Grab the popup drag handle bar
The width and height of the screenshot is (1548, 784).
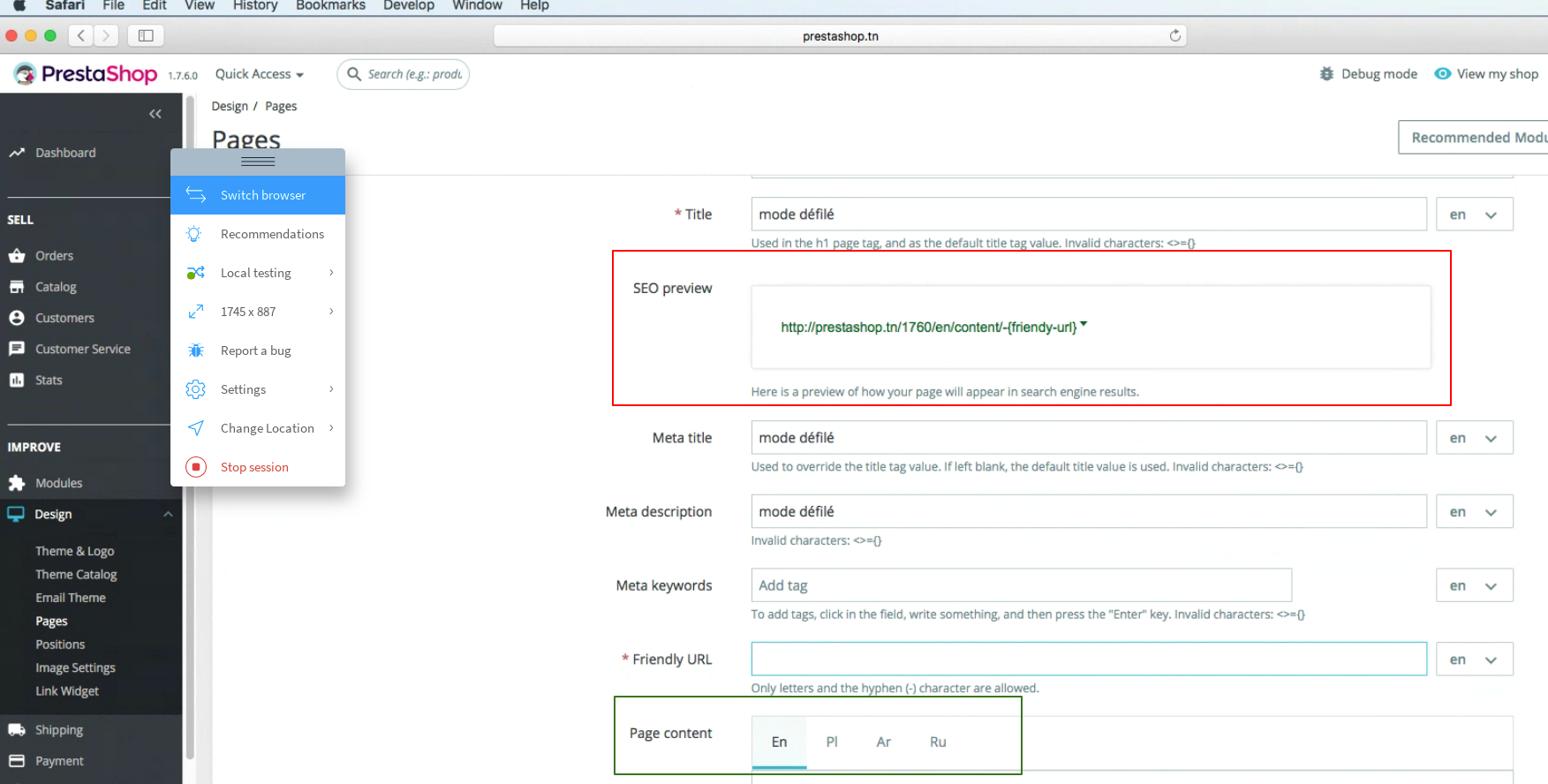pyautogui.click(x=258, y=162)
